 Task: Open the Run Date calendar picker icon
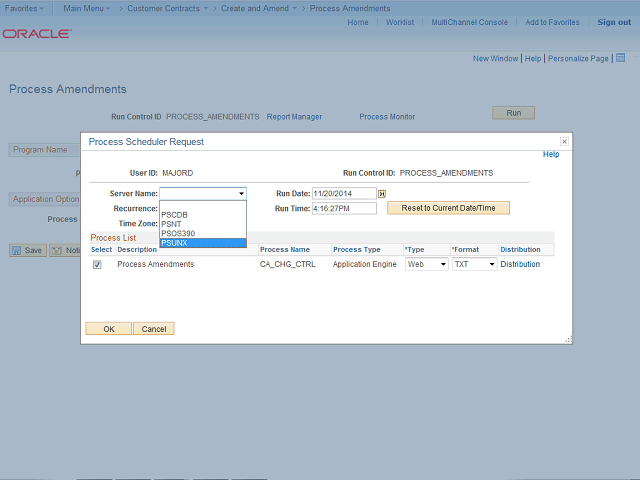[x=382, y=193]
